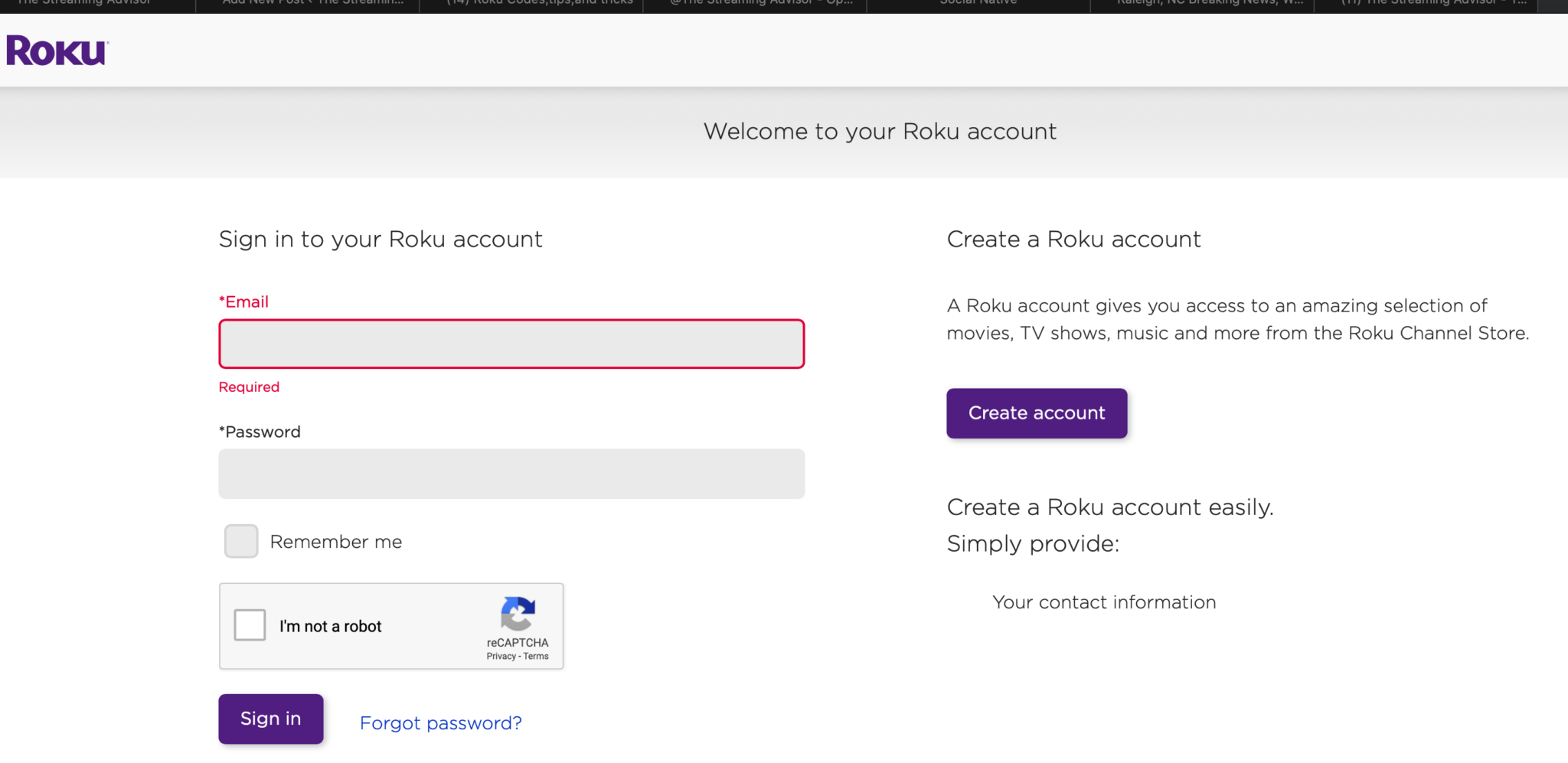Click the Sign in to your Roku account heading
Image resolution: width=1568 pixels, height=763 pixels.
pos(381,240)
